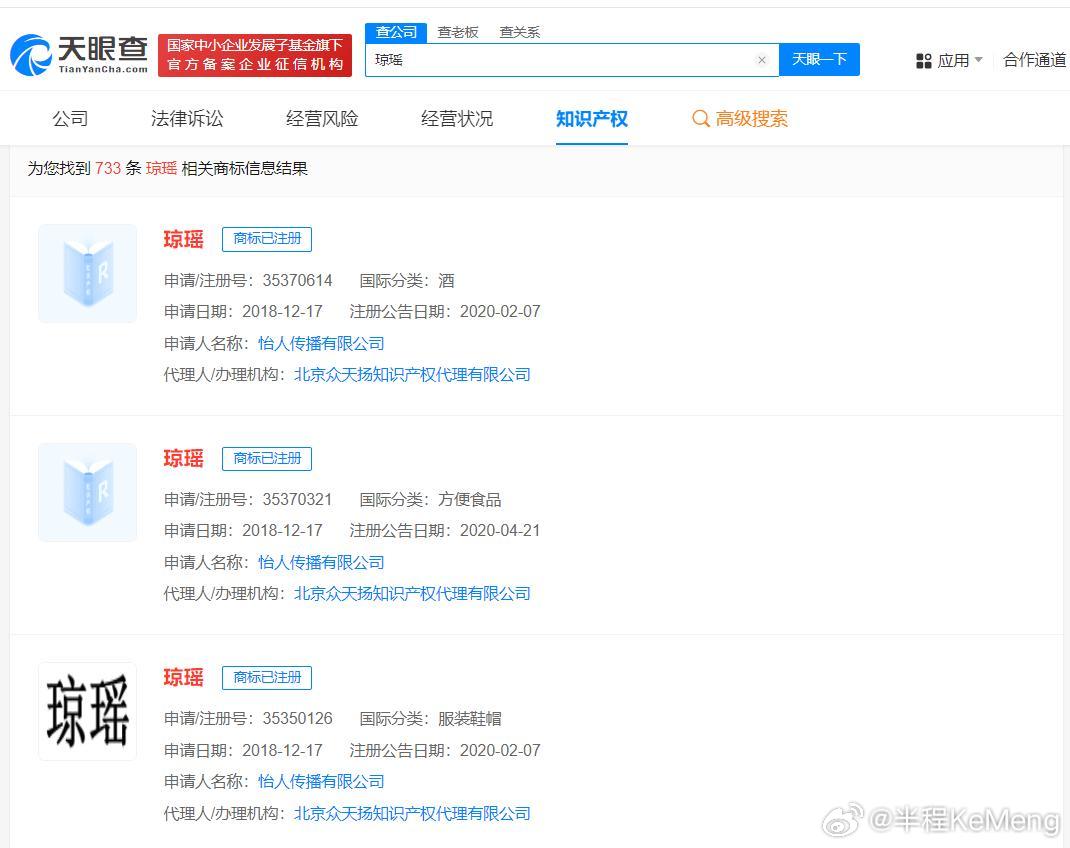Image resolution: width=1070 pixels, height=848 pixels.
Task: Open applicant 怡人传播有限公司 in 酒 entry
Action: coord(321,343)
